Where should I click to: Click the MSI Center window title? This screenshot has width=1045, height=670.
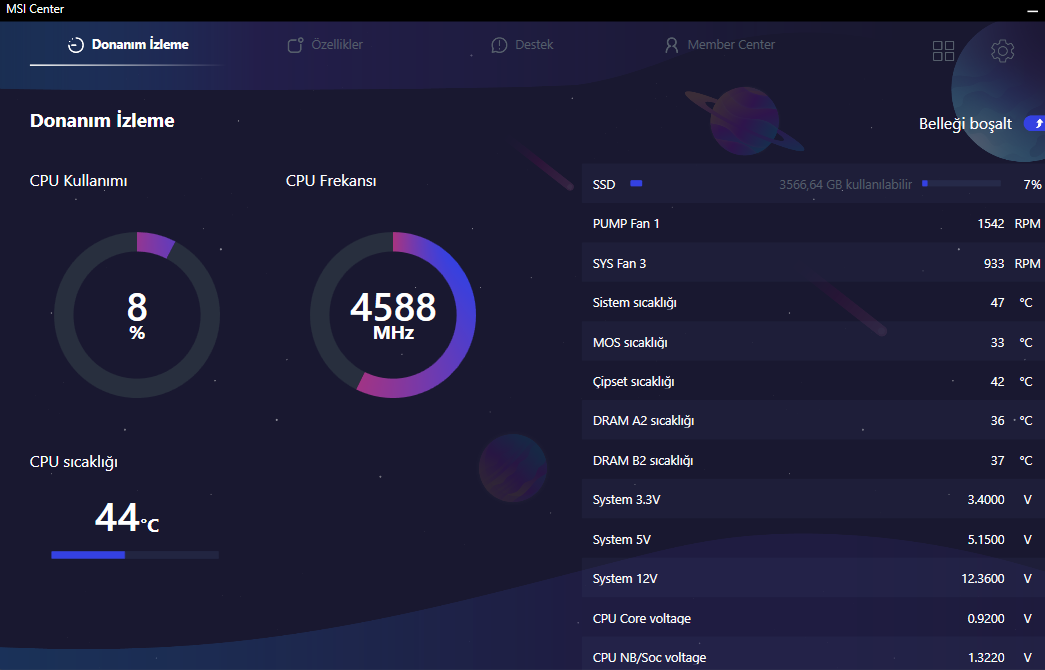click(x=35, y=9)
